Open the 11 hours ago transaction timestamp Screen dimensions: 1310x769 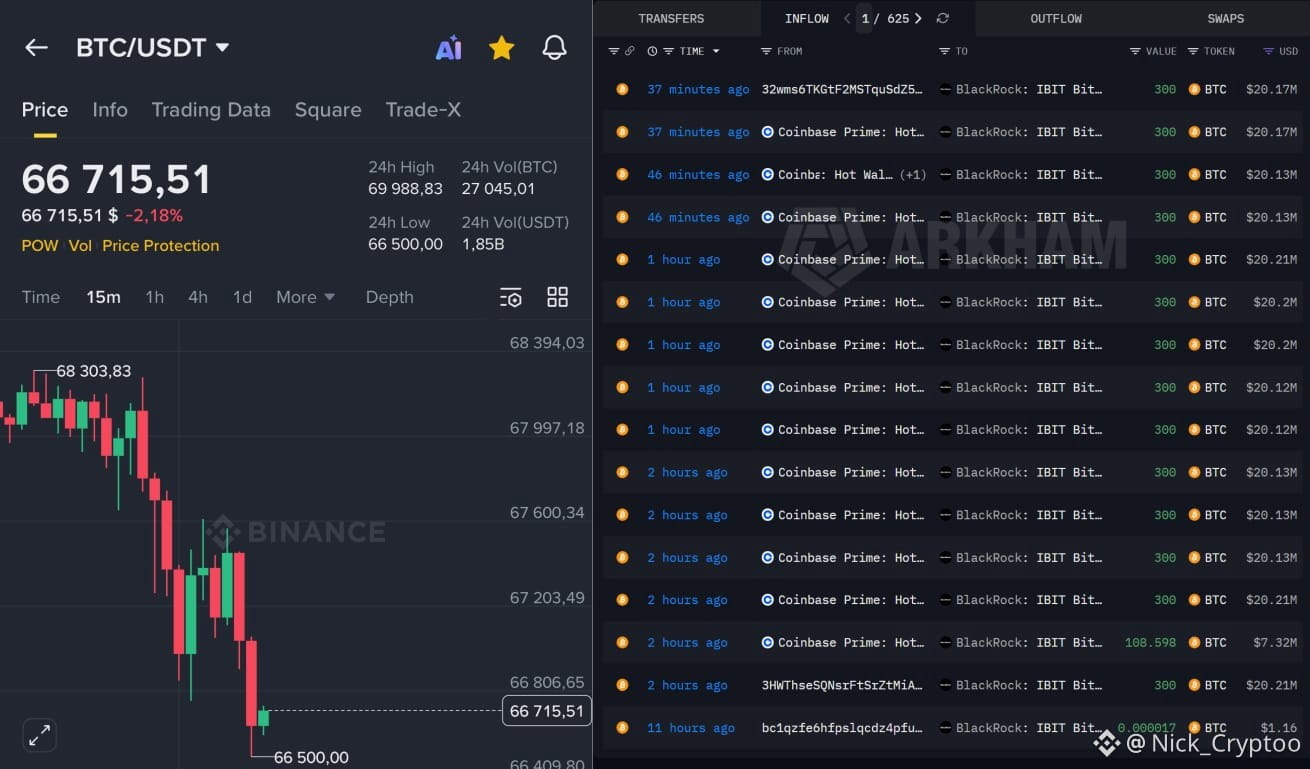pos(691,728)
